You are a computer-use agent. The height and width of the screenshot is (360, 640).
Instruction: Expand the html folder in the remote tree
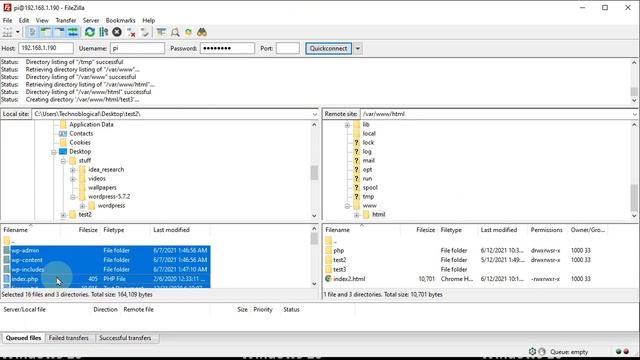point(357,215)
